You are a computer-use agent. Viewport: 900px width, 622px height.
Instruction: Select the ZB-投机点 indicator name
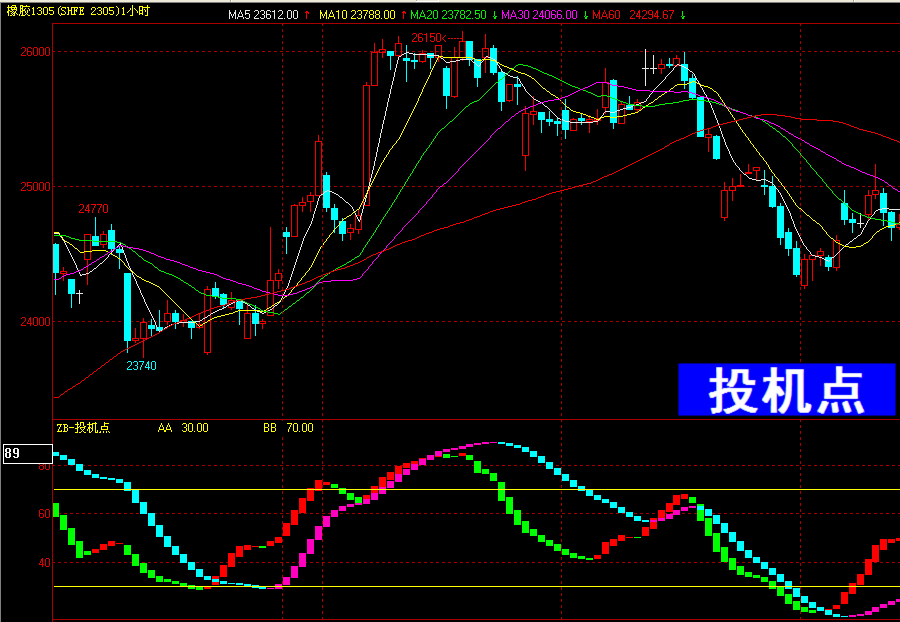[x=83, y=428]
